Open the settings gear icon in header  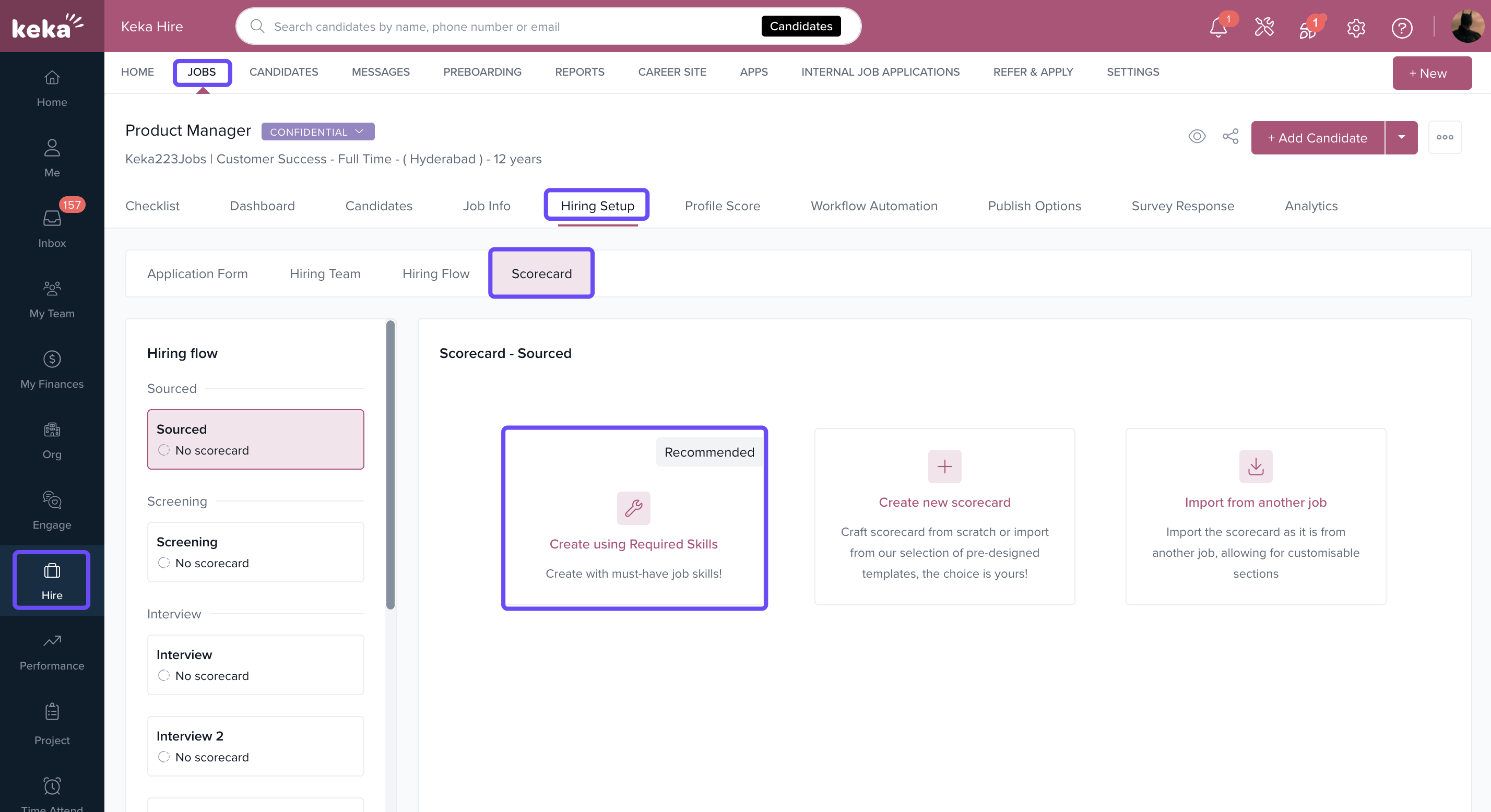point(1356,27)
